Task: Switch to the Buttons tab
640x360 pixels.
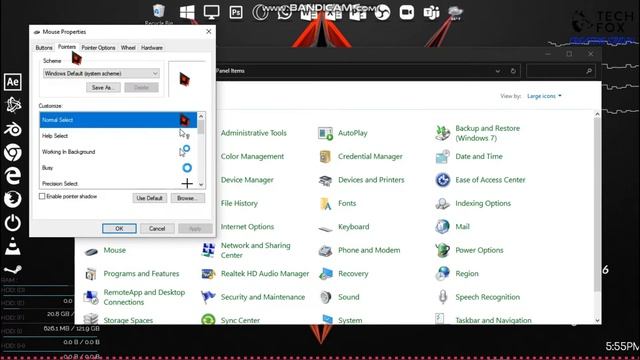Action: click(44, 48)
